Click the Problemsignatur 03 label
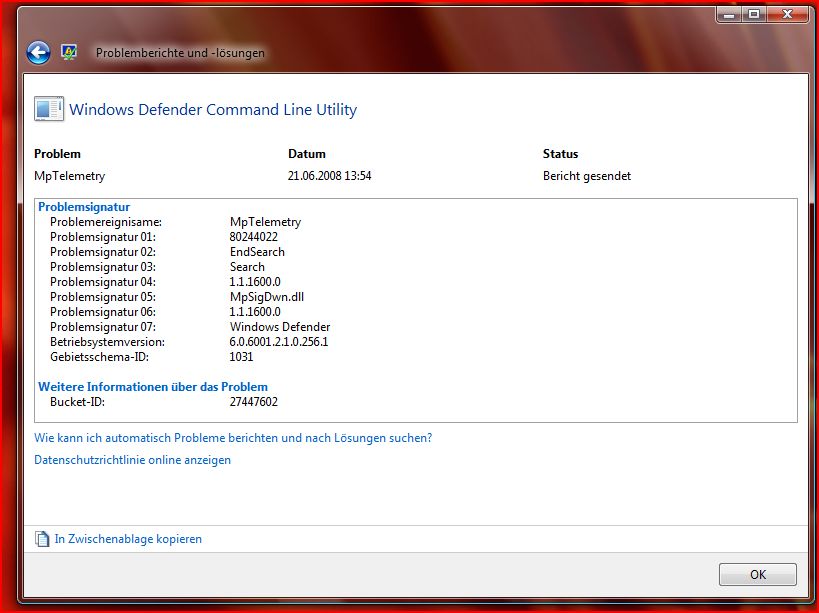This screenshot has height=613, width=819. pos(103,267)
